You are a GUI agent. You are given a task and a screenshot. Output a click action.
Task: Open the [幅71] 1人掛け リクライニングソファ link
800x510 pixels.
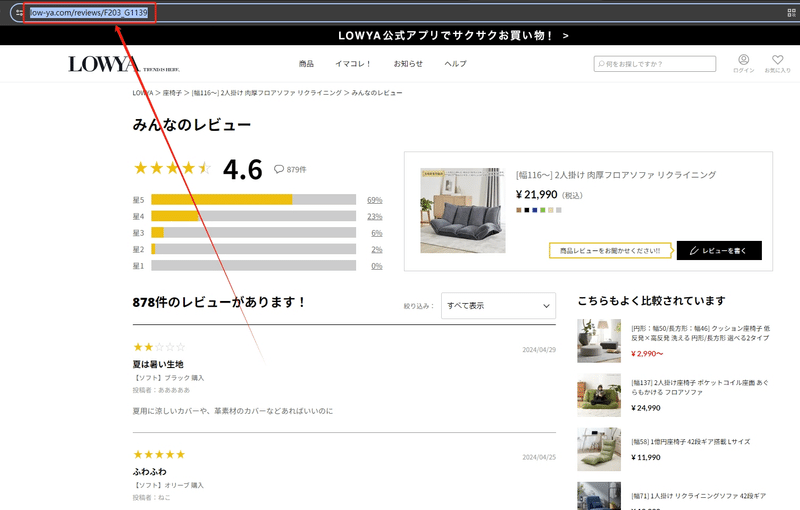[x=698, y=496]
